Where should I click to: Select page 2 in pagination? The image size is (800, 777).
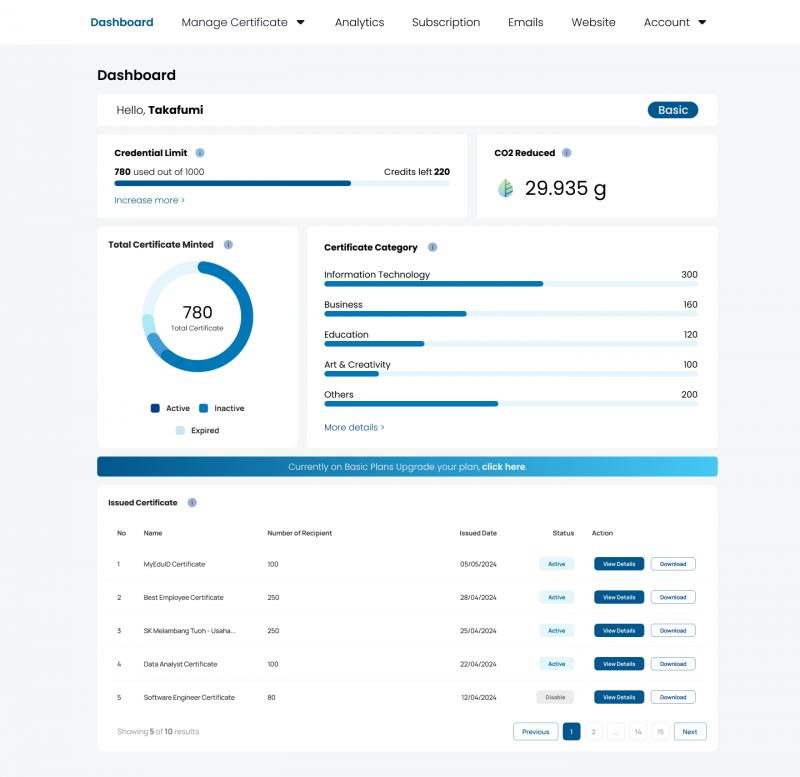tap(594, 732)
